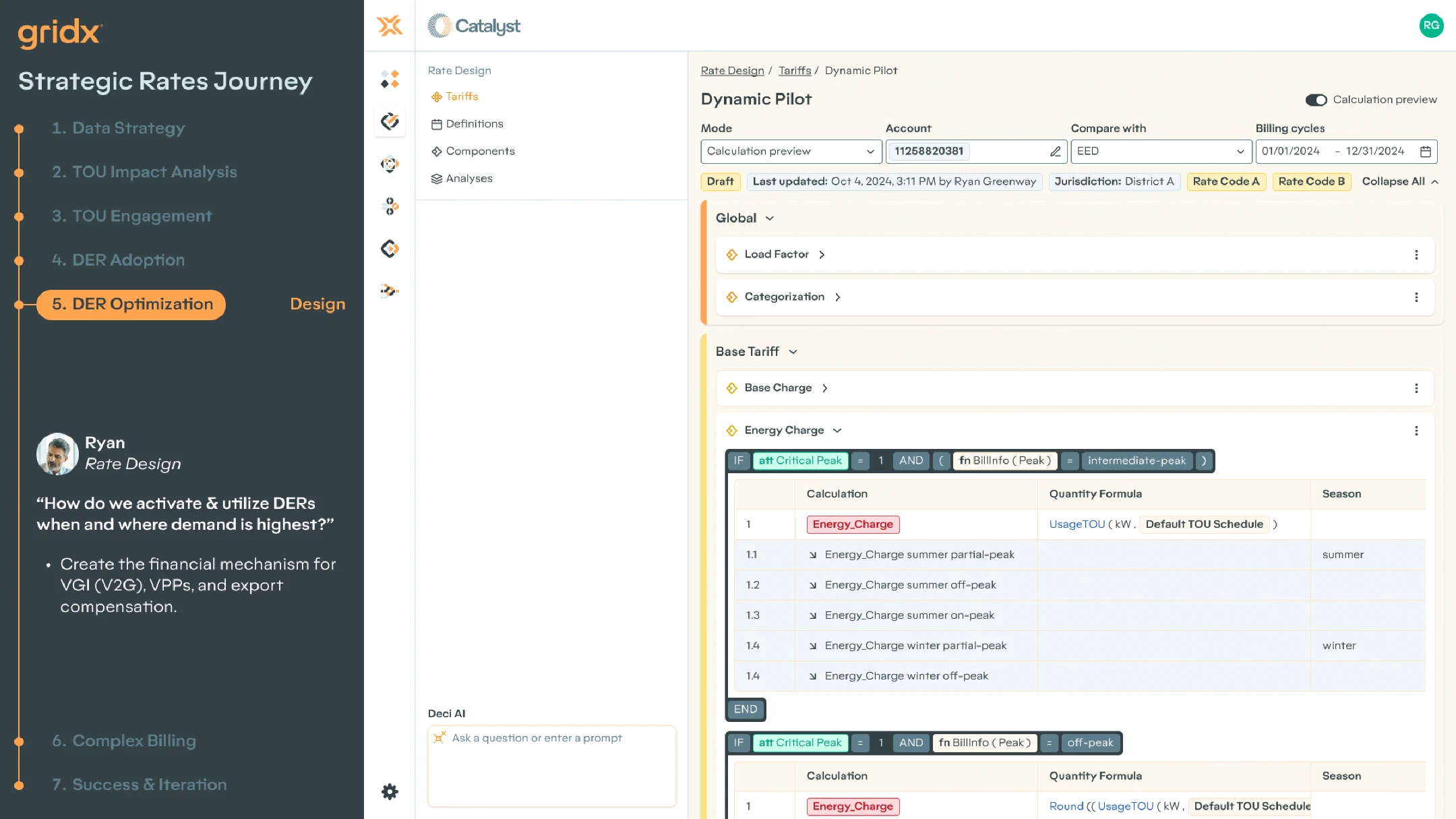Click the GridX orange X logo icon
The image size is (1456, 819).
click(x=390, y=26)
